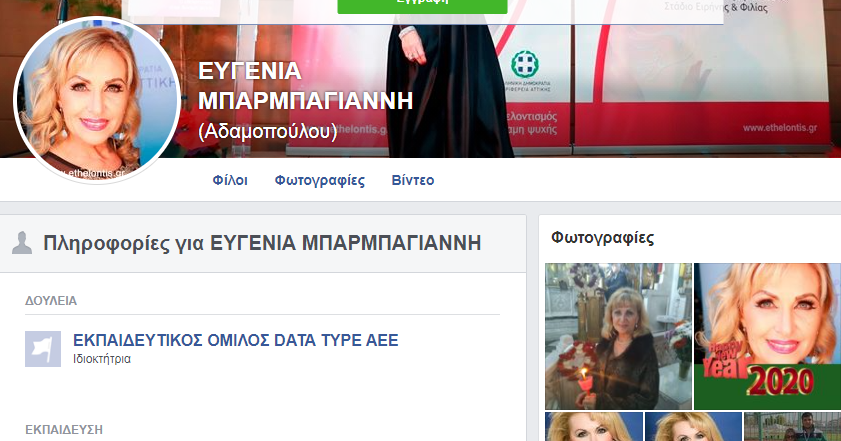
Task: Open the Βίντεο tab
Action: coord(412,180)
